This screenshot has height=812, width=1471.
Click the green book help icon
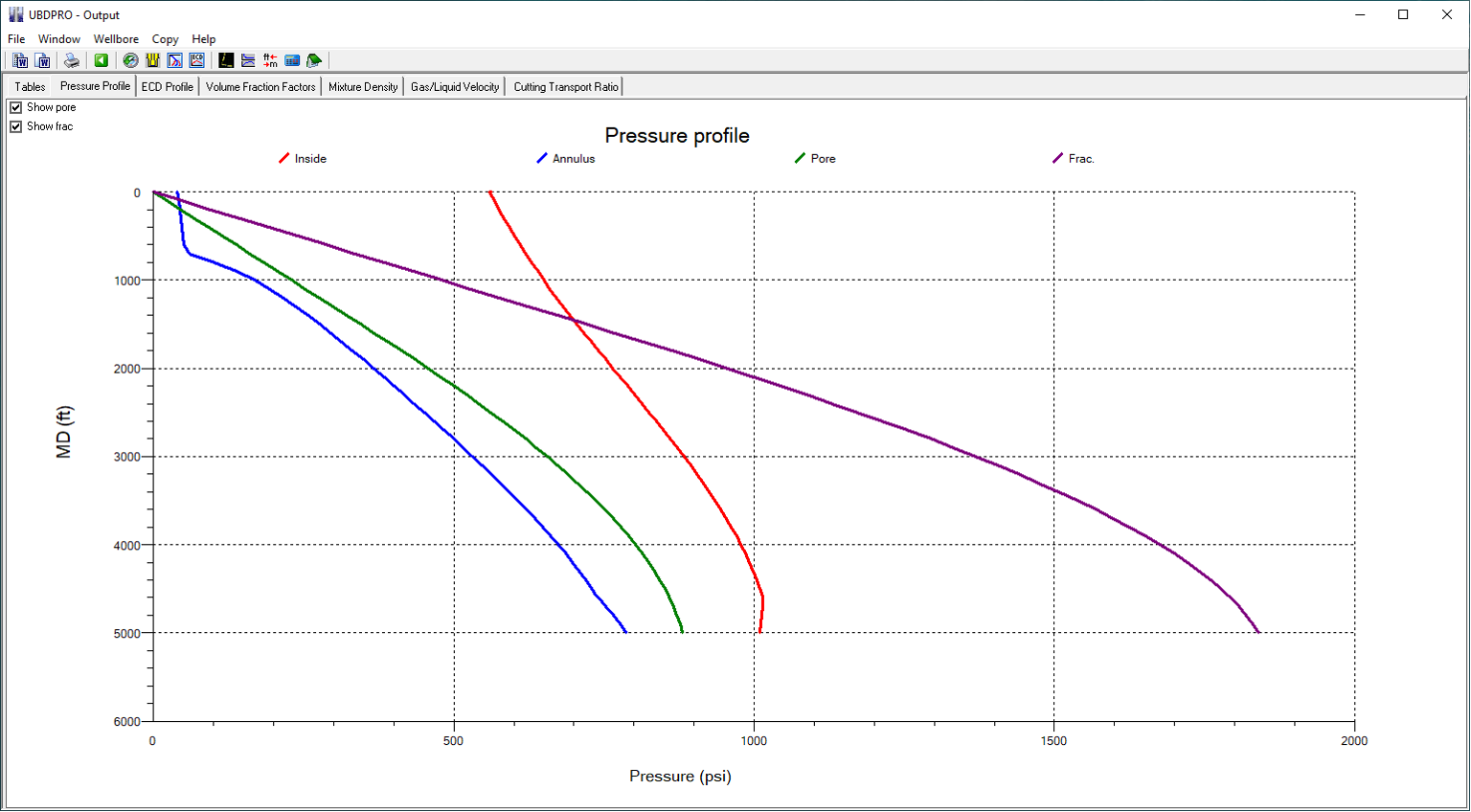coord(314,60)
